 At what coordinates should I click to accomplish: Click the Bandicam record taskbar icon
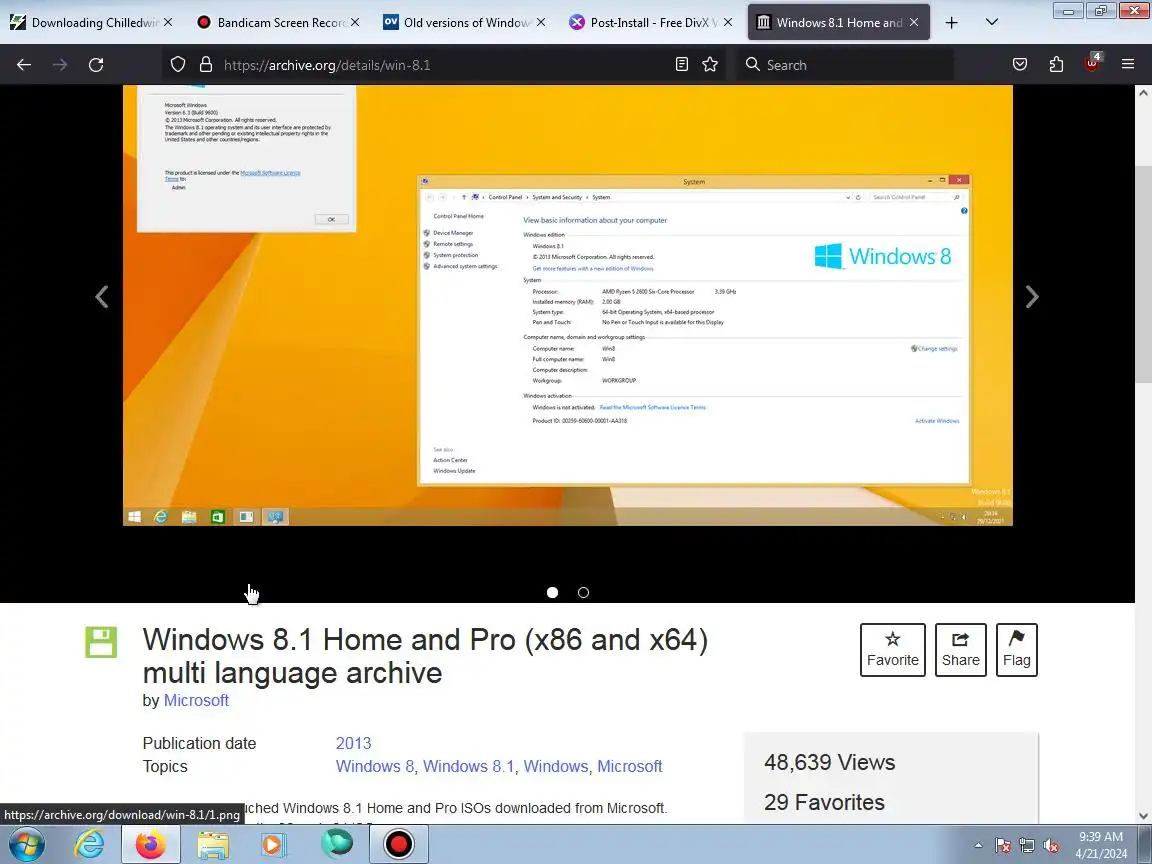(398, 844)
